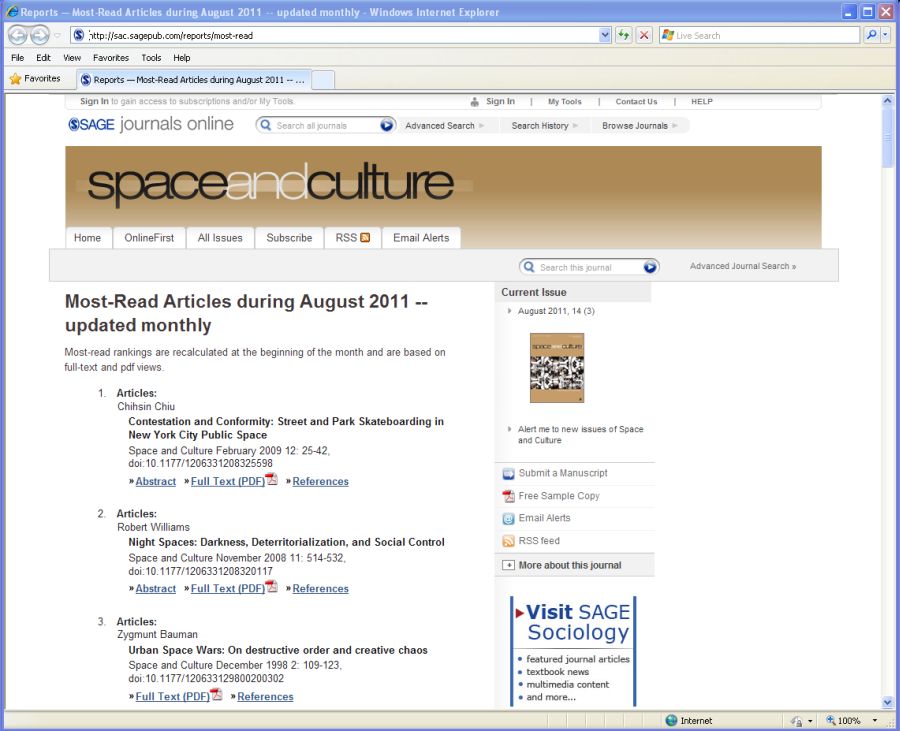Image resolution: width=900 pixels, height=731 pixels.
Task: Open the File menu
Action: point(17,57)
